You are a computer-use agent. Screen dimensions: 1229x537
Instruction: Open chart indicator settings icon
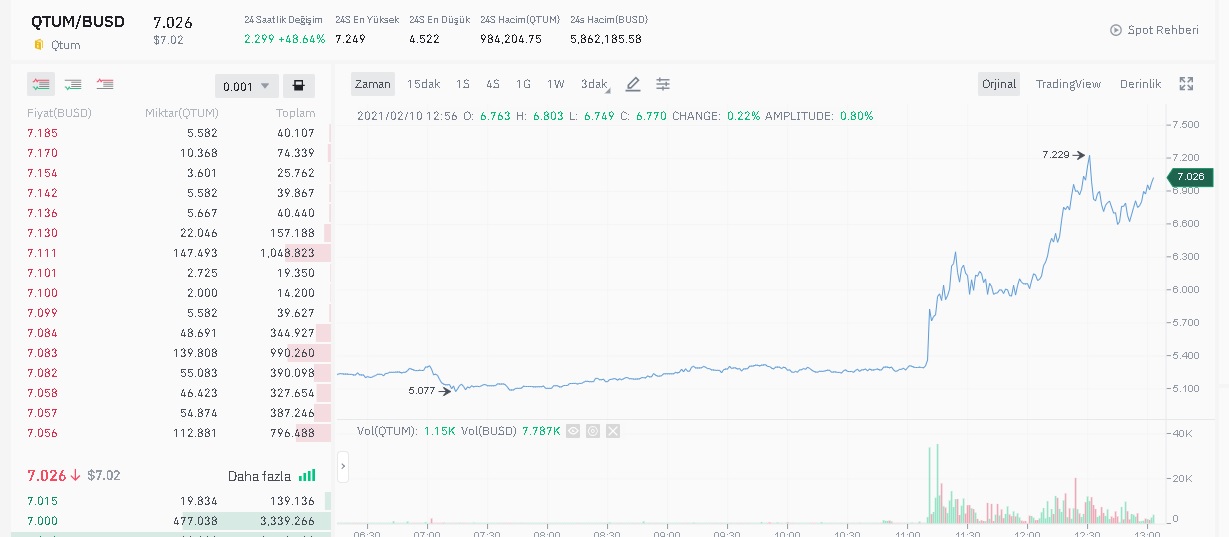pos(663,84)
